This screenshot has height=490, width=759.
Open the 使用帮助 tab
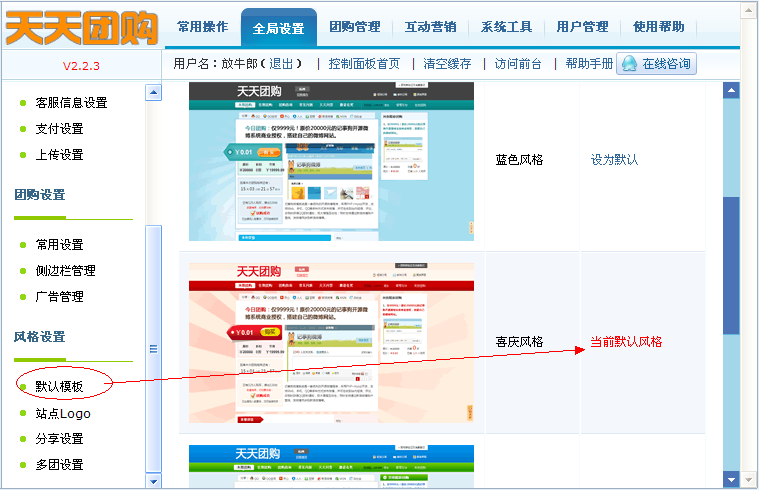click(658, 27)
